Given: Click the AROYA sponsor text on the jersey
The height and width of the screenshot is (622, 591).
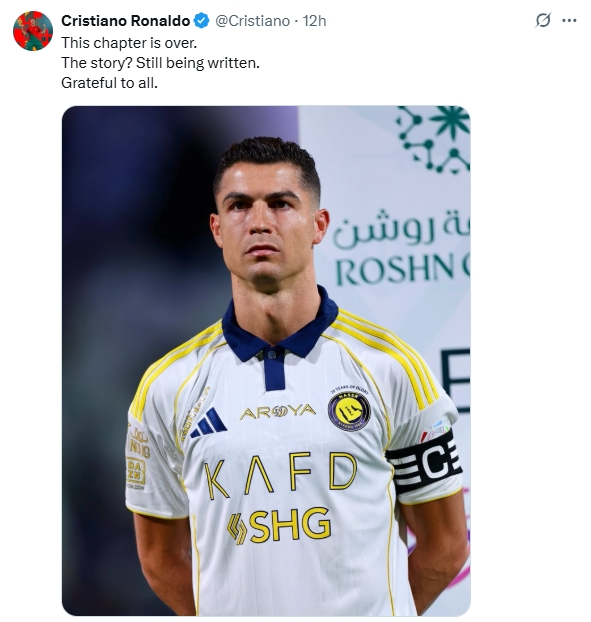Looking at the screenshot, I should [x=277, y=412].
